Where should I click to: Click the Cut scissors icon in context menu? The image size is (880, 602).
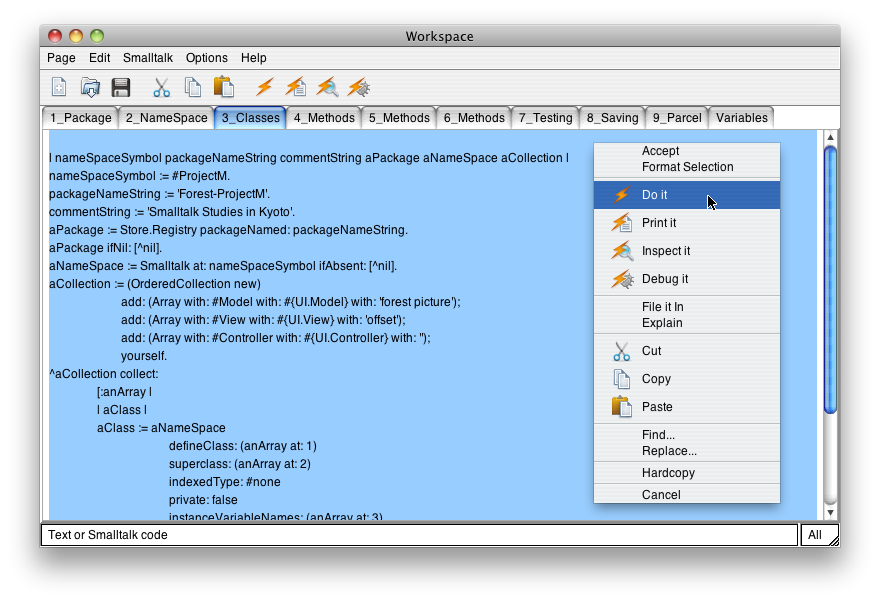pyautogui.click(x=621, y=351)
